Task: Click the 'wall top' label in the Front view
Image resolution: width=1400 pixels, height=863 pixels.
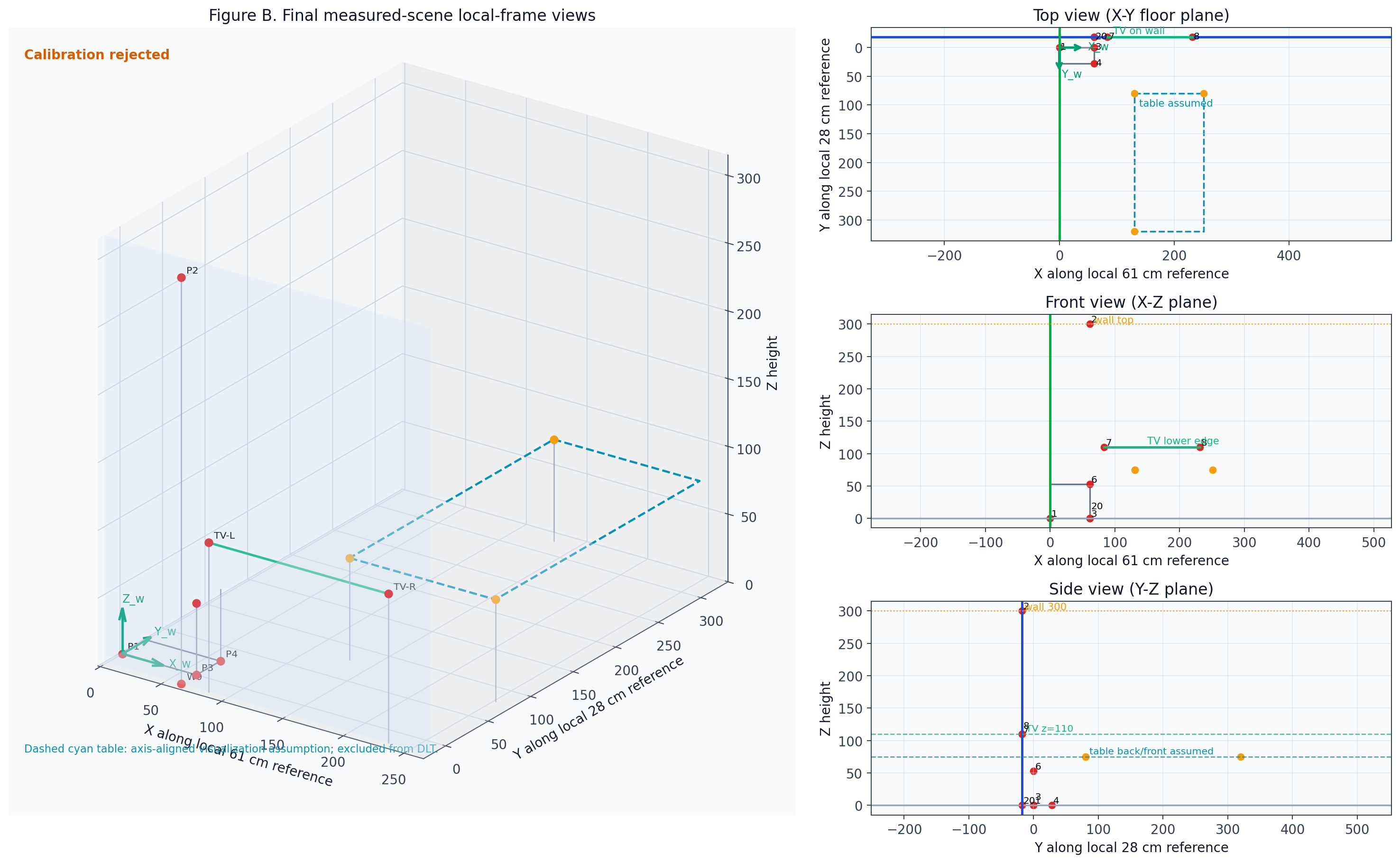Action: (x=1114, y=320)
